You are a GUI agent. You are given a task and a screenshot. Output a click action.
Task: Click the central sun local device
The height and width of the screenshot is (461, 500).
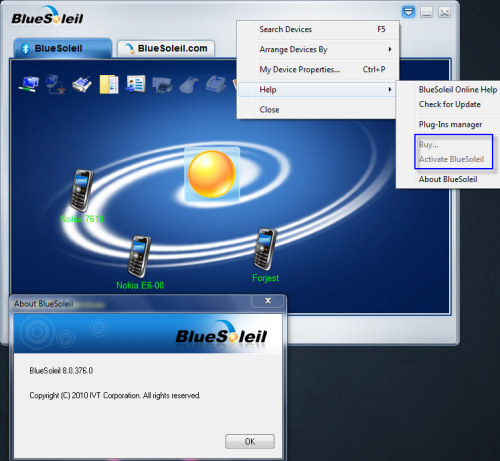click(x=212, y=174)
